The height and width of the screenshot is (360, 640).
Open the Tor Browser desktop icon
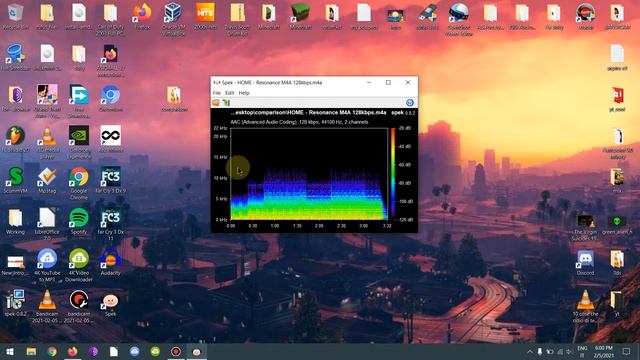pos(16,98)
